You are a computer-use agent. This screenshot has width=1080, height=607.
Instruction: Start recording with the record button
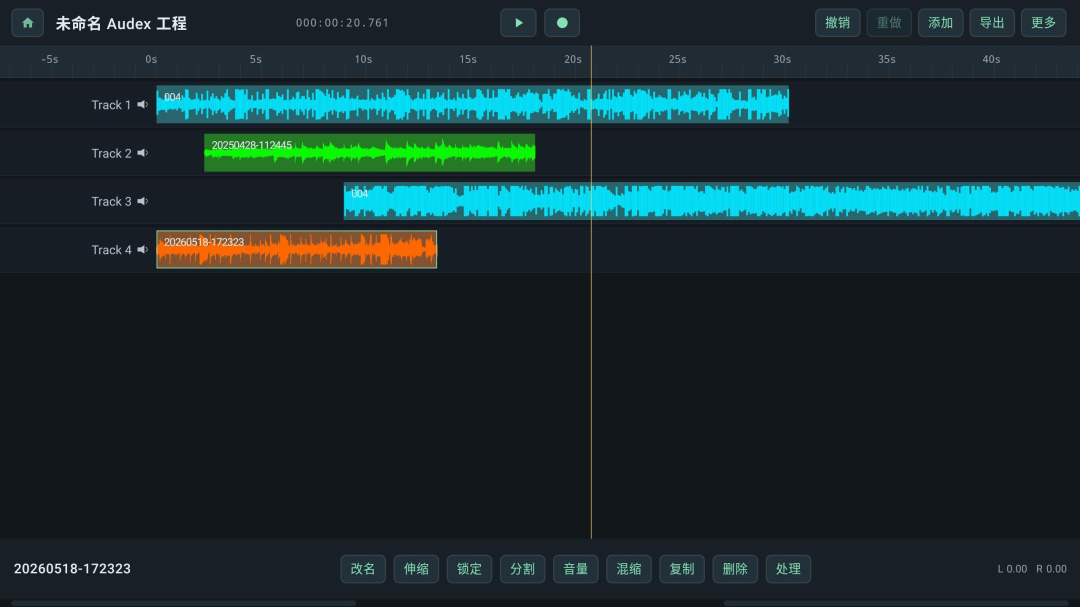point(562,23)
